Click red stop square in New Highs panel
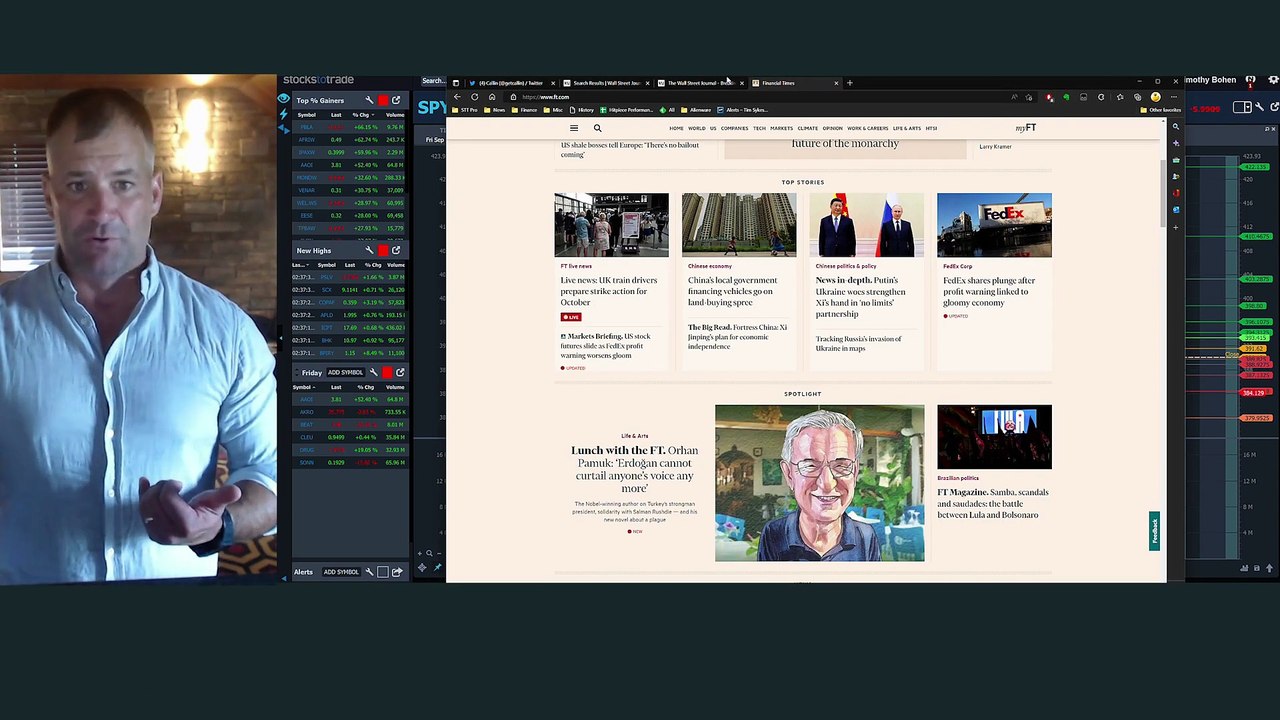Viewport: 1280px width, 720px height. pos(382,250)
